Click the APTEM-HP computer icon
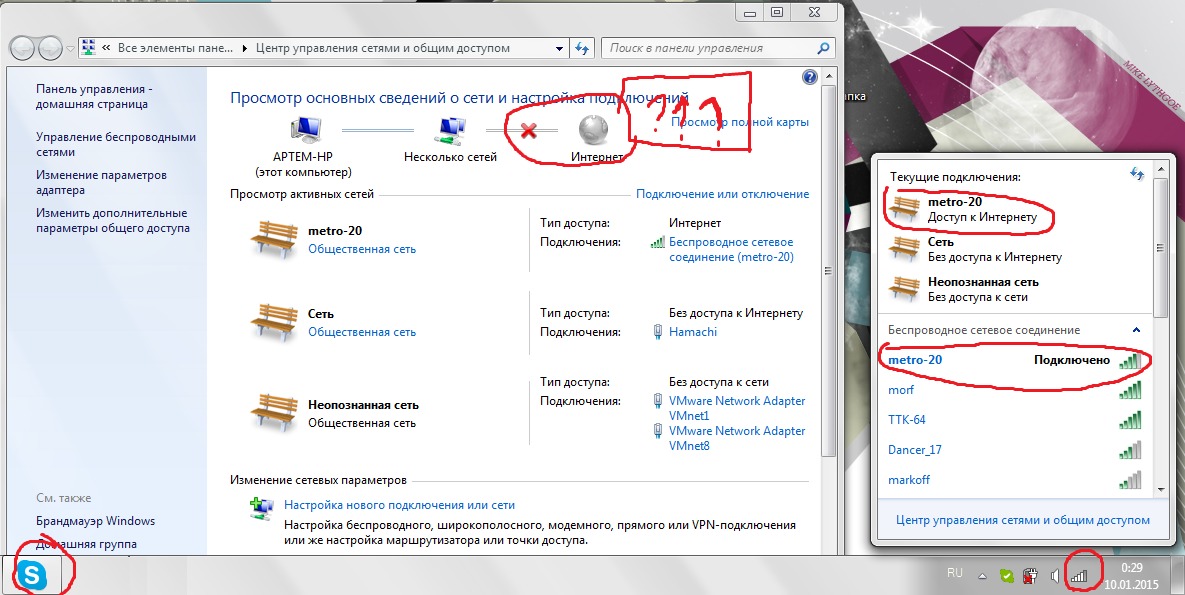The width and height of the screenshot is (1185, 595). click(x=305, y=131)
